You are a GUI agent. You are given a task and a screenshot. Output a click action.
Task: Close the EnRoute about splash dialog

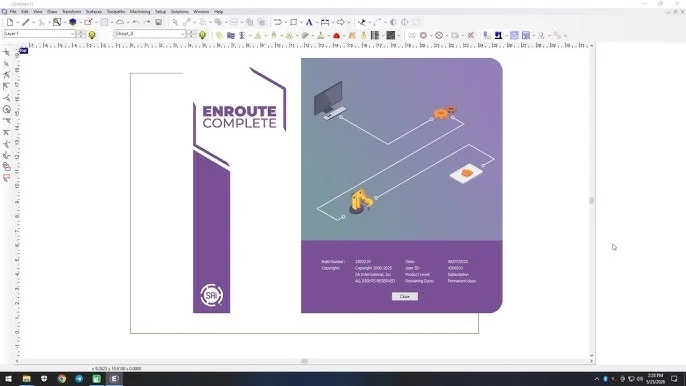405,296
